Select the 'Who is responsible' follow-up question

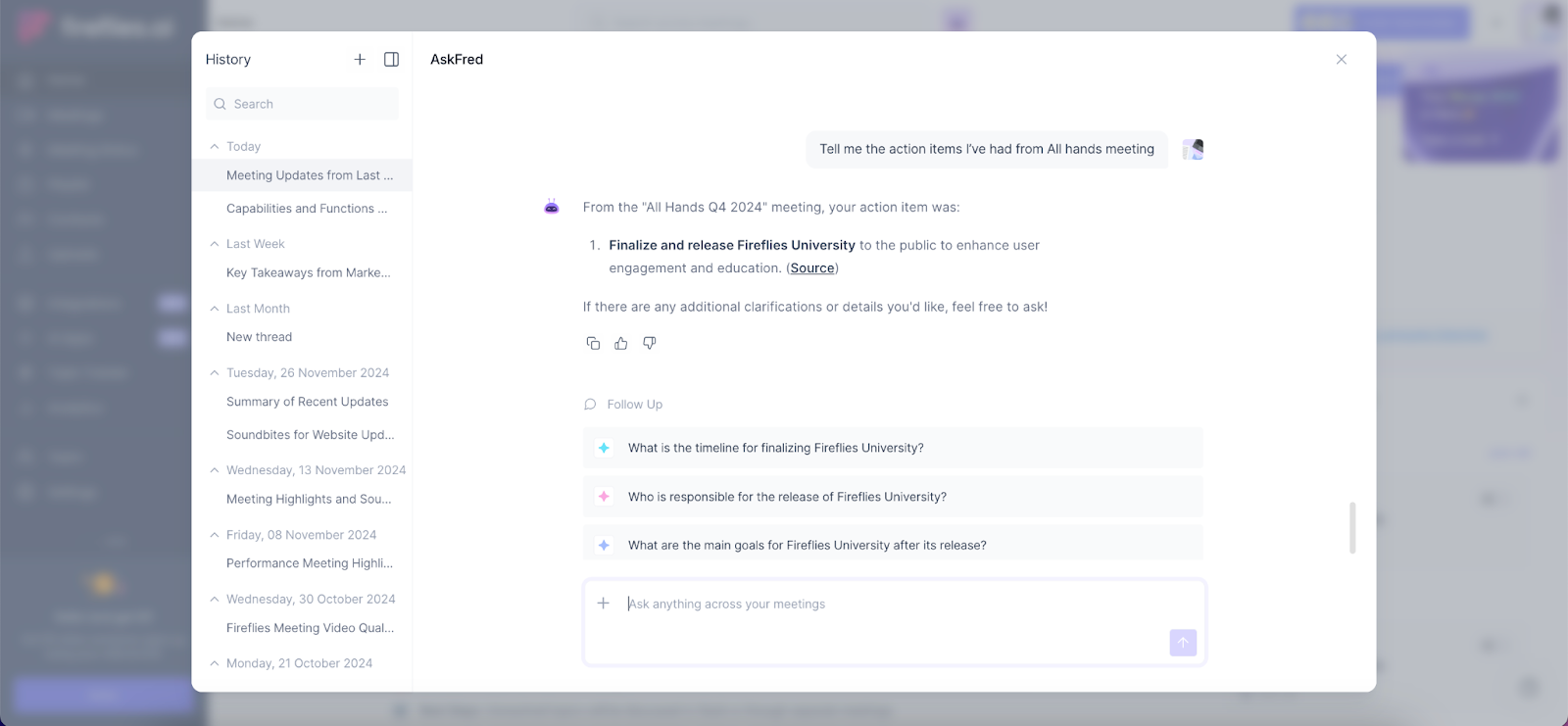[x=787, y=497]
